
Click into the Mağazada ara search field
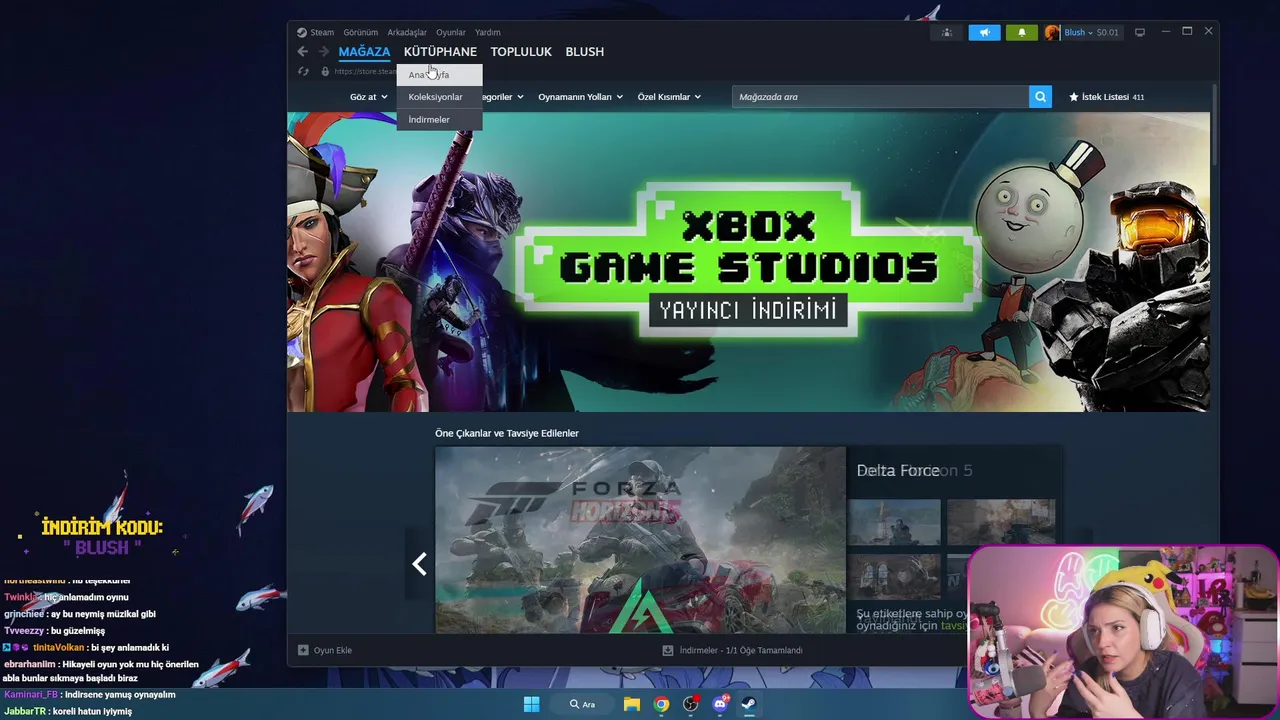pos(881,97)
